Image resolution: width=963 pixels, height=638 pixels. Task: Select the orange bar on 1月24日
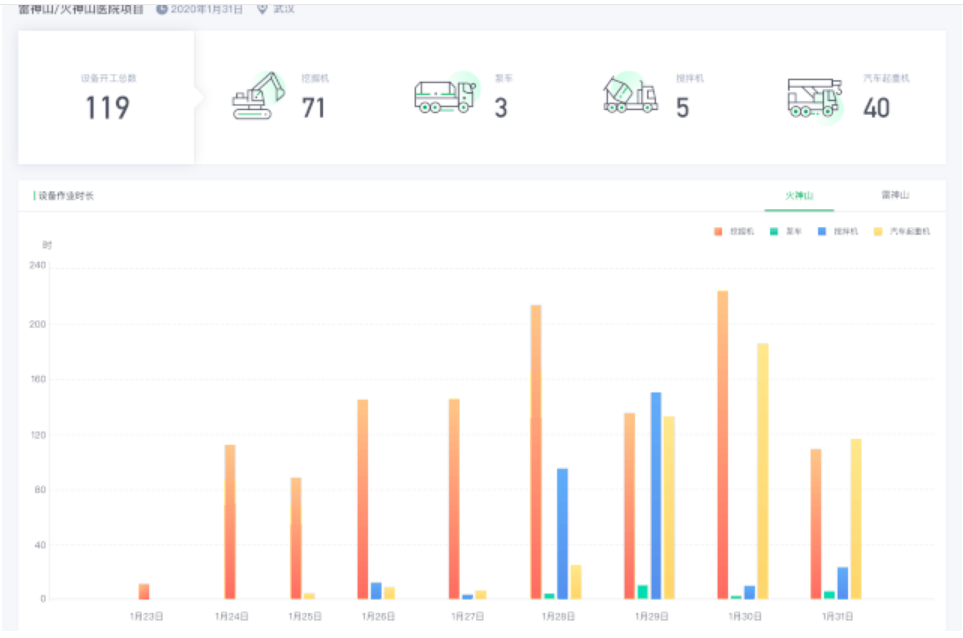tap(230, 521)
